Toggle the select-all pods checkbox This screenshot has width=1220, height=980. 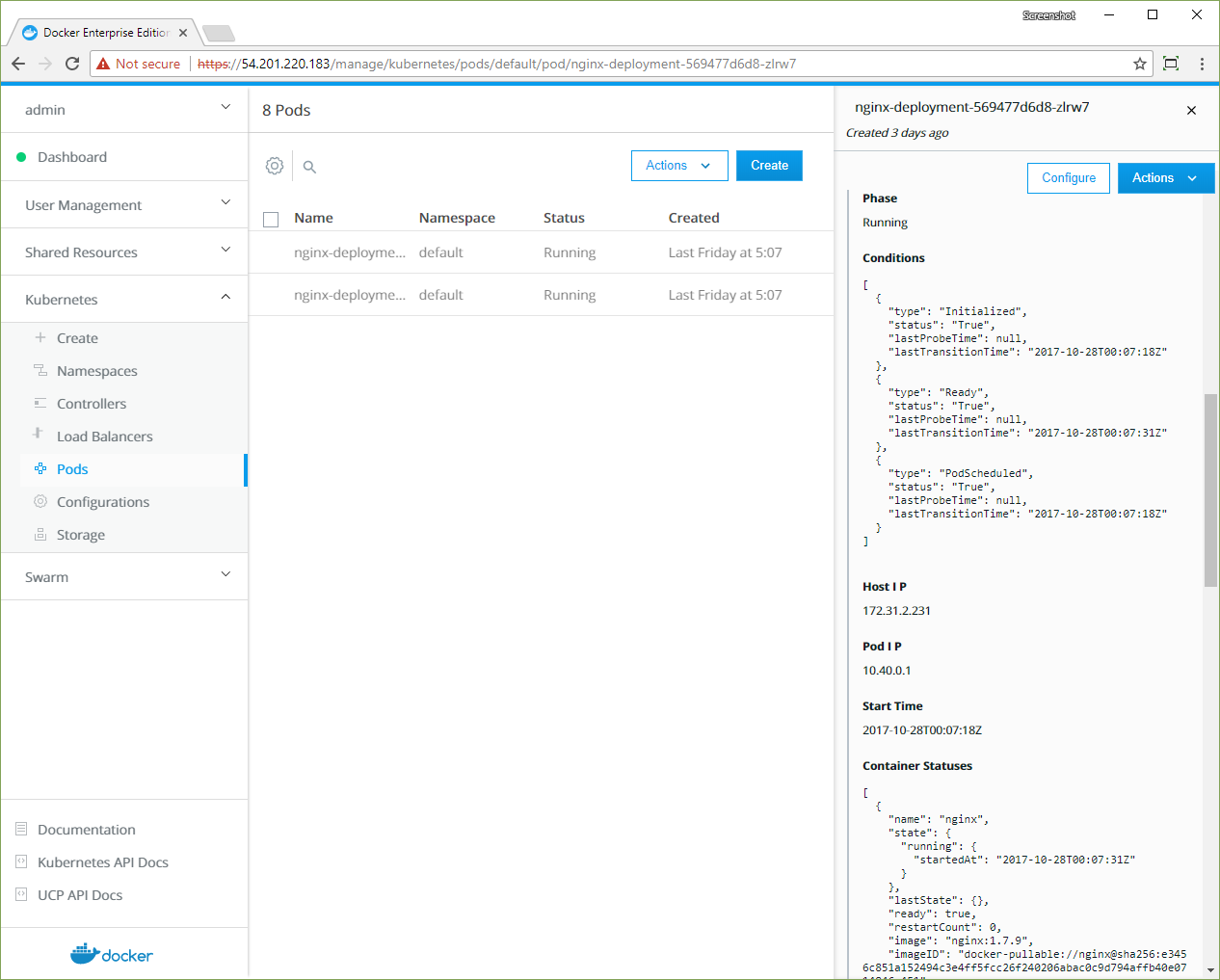271,219
